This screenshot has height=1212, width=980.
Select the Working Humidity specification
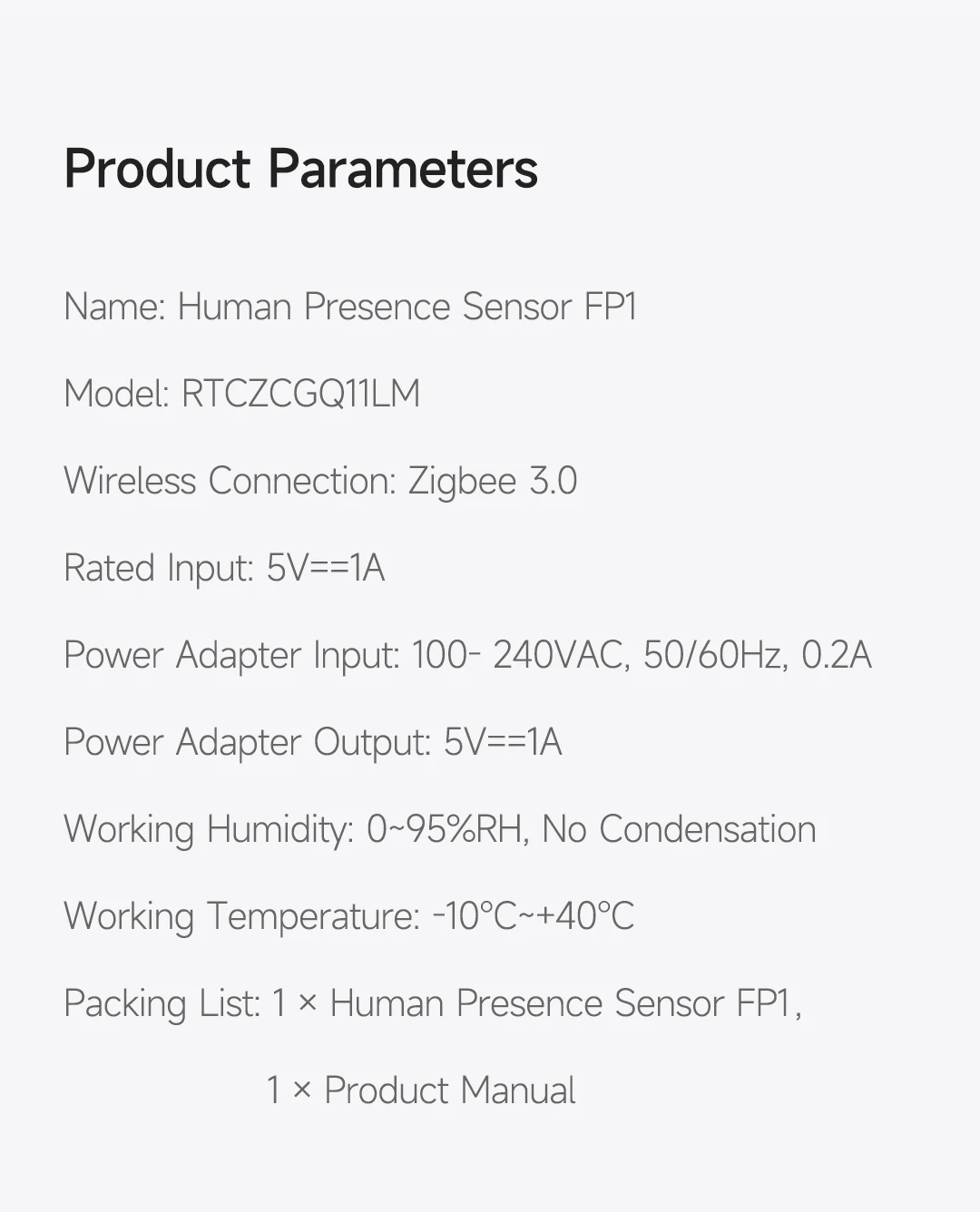(440, 829)
